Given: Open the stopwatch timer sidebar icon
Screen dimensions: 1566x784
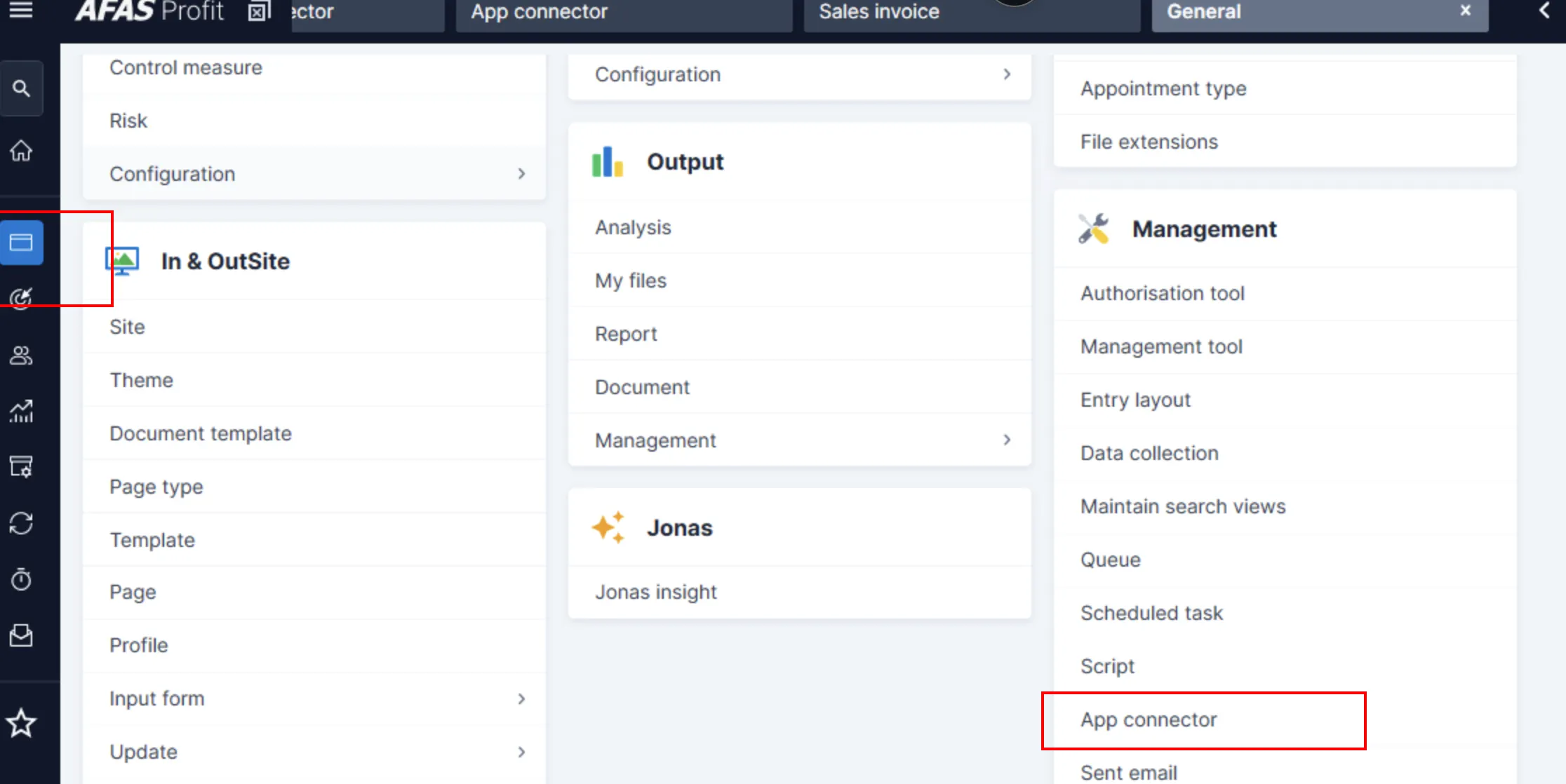Looking at the screenshot, I should (x=21, y=579).
